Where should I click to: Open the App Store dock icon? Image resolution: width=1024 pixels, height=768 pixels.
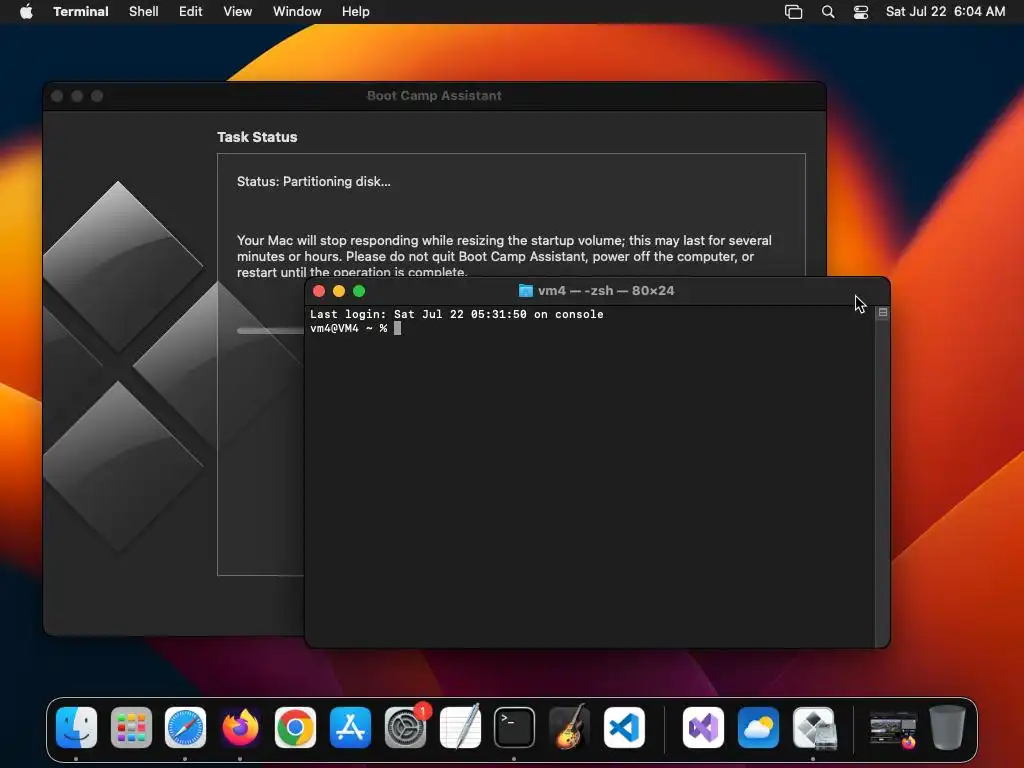click(x=350, y=727)
